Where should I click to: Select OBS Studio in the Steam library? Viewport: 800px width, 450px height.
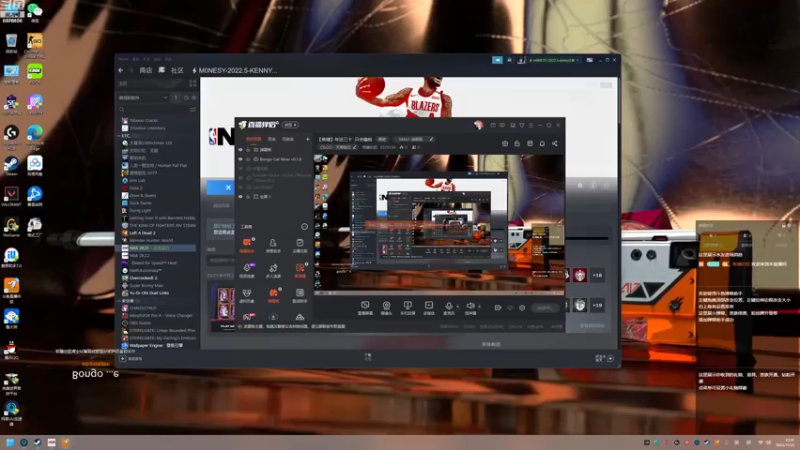tap(140, 323)
